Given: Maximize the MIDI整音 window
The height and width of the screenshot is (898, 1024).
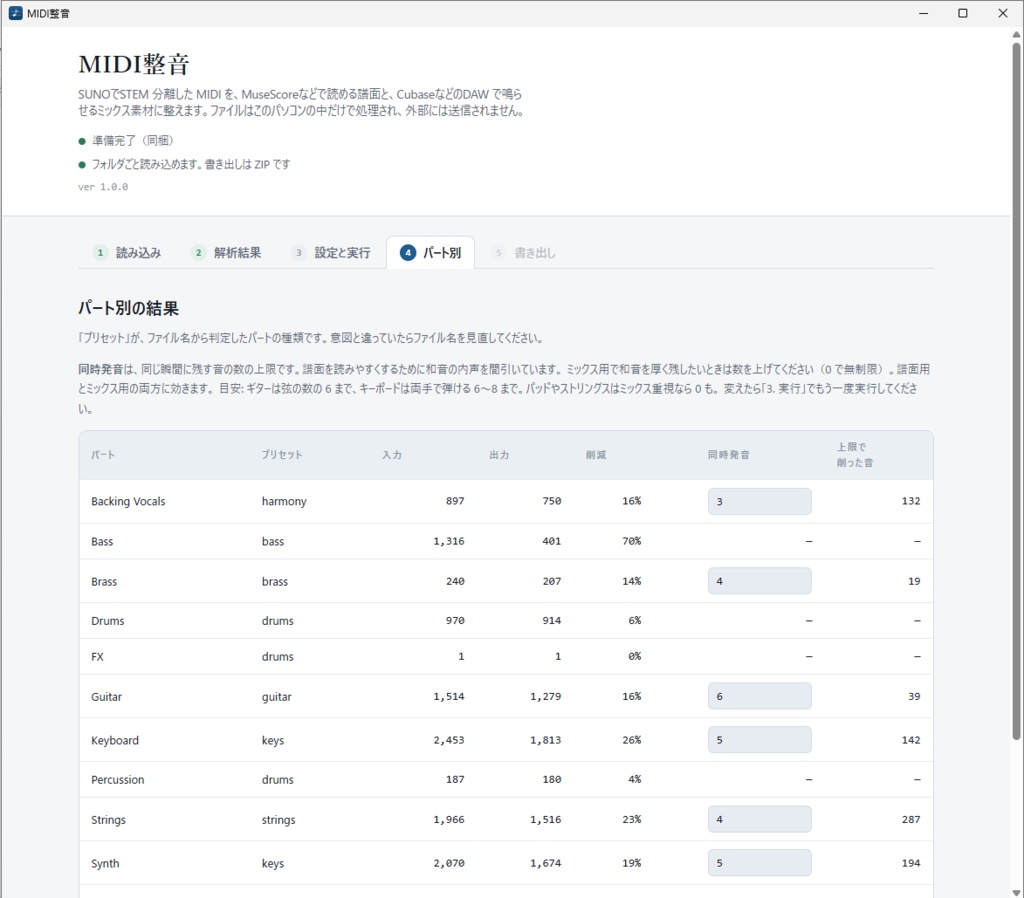Looking at the screenshot, I should click(963, 13).
